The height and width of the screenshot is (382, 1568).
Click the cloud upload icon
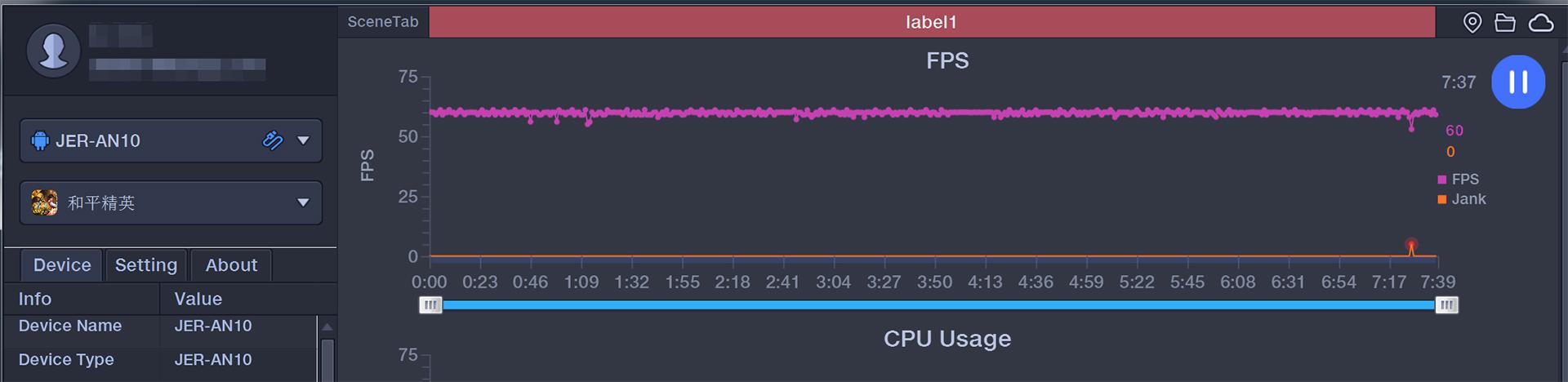[x=1541, y=23]
